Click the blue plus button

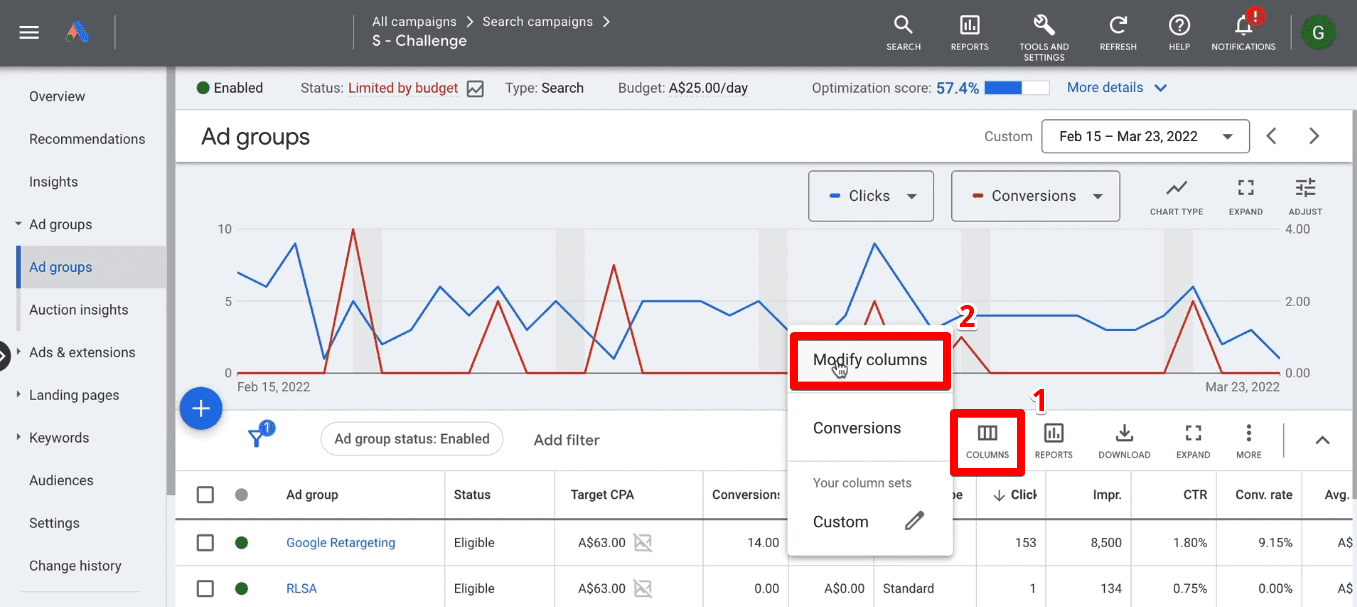(200, 408)
